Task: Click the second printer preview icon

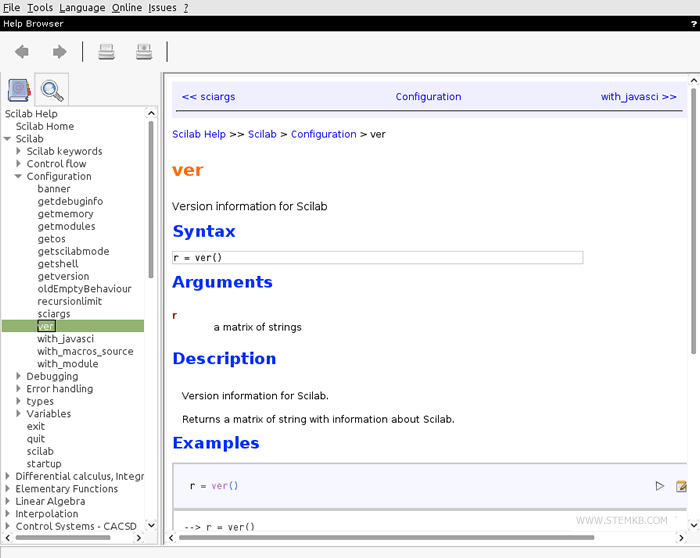Action: tap(144, 52)
